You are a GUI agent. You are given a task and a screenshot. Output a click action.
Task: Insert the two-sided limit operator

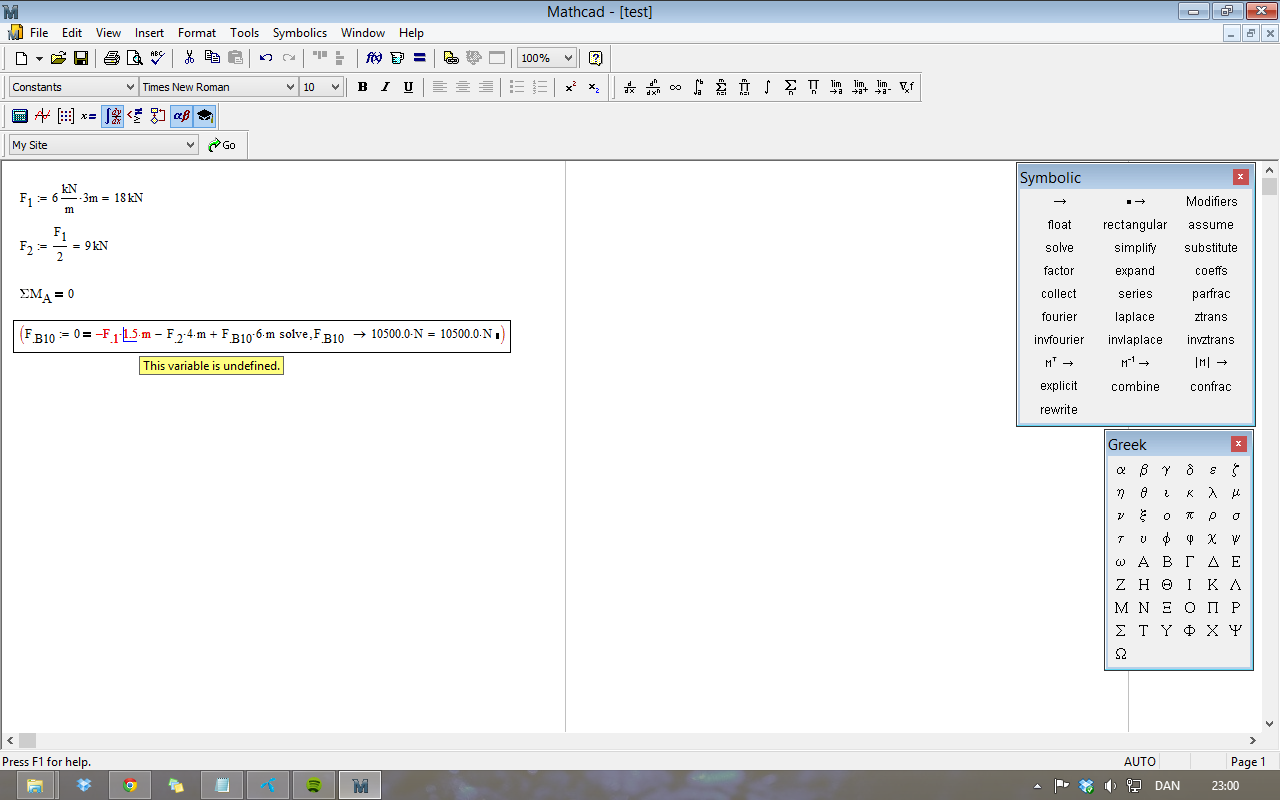pos(836,87)
